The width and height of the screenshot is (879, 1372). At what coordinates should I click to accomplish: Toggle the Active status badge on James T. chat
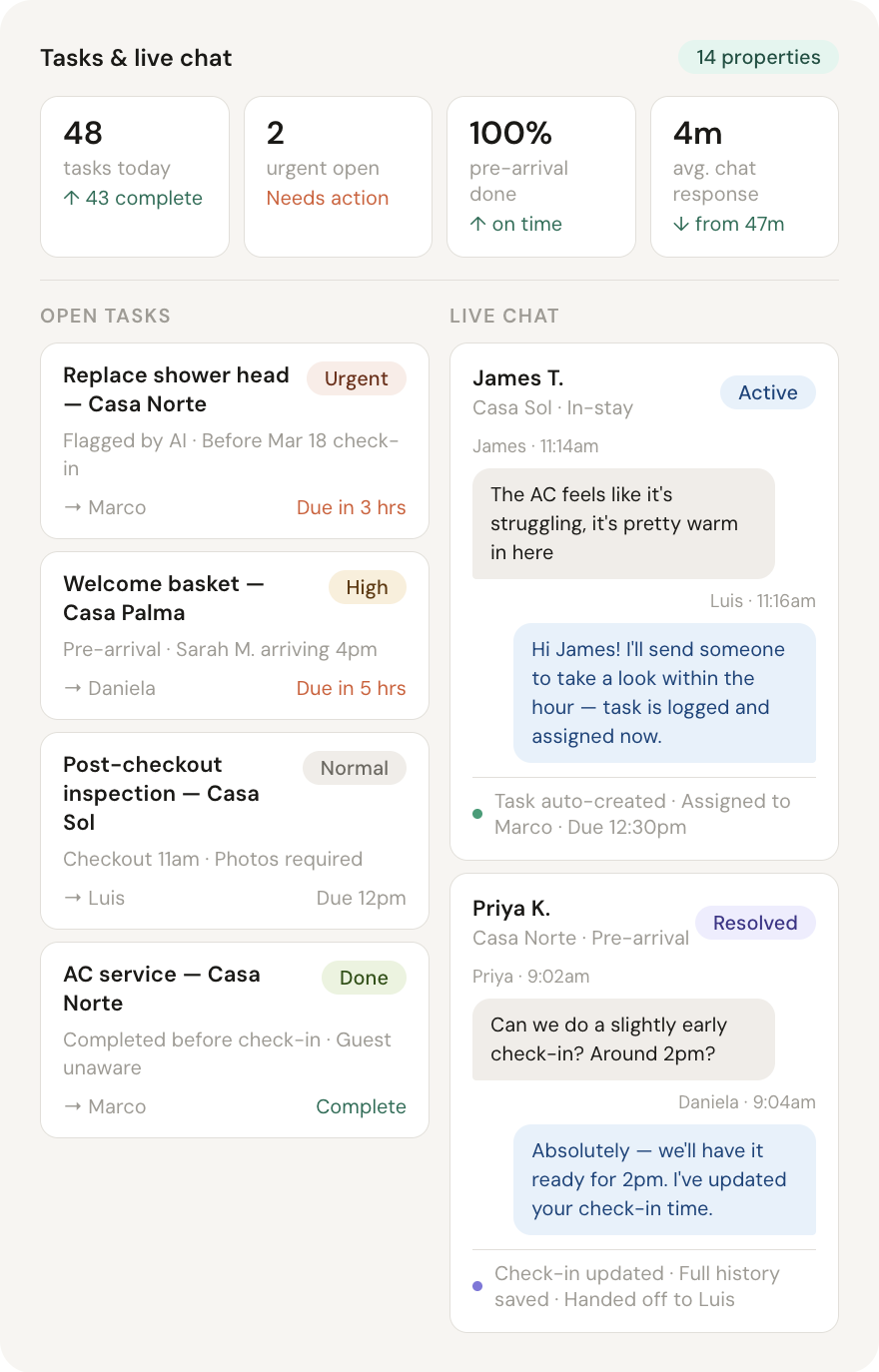point(767,392)
